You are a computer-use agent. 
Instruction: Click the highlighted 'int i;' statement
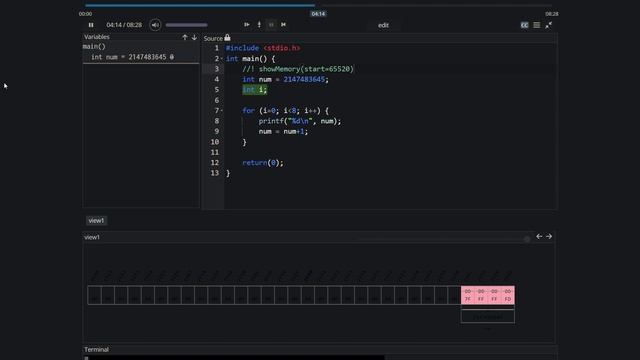pos(255,90)
